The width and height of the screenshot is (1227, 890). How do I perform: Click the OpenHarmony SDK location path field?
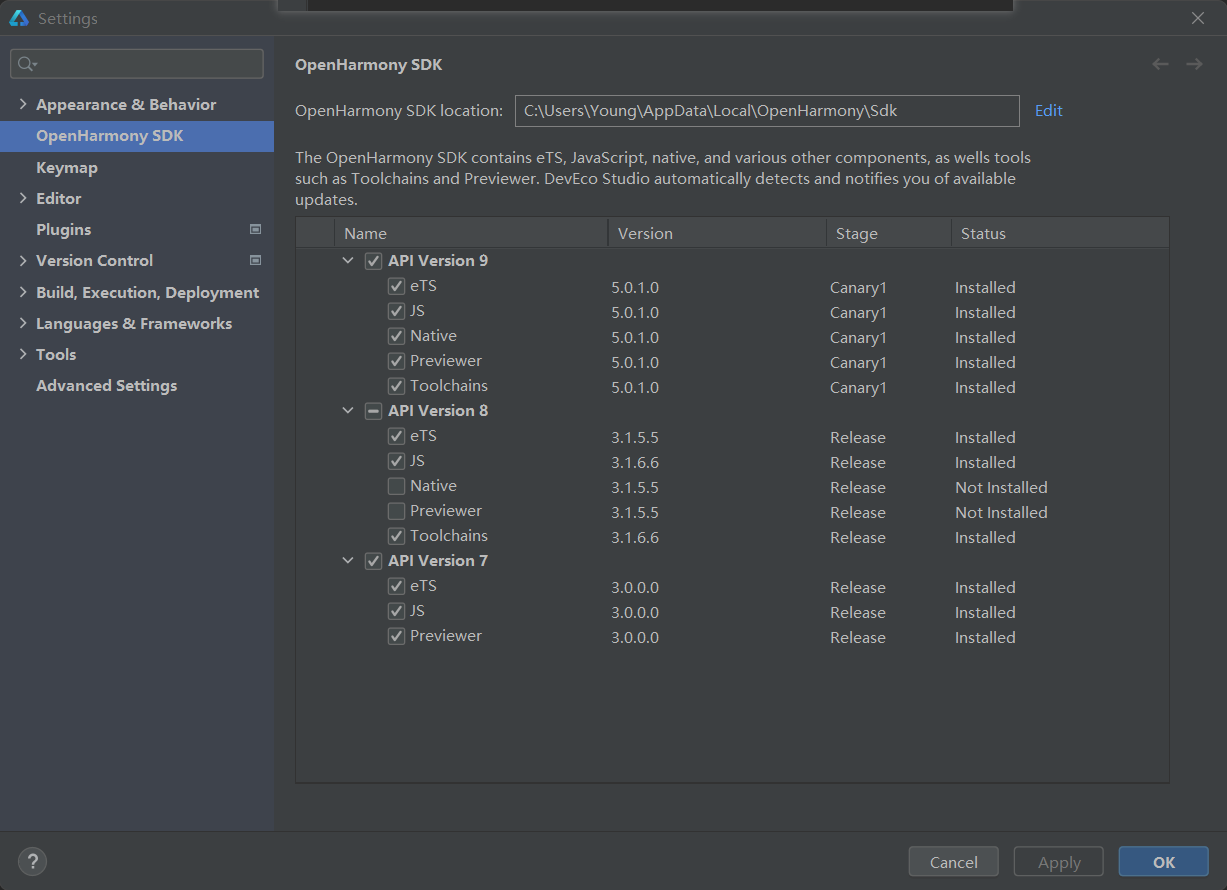pyautogui.click(x=767, y=110)
